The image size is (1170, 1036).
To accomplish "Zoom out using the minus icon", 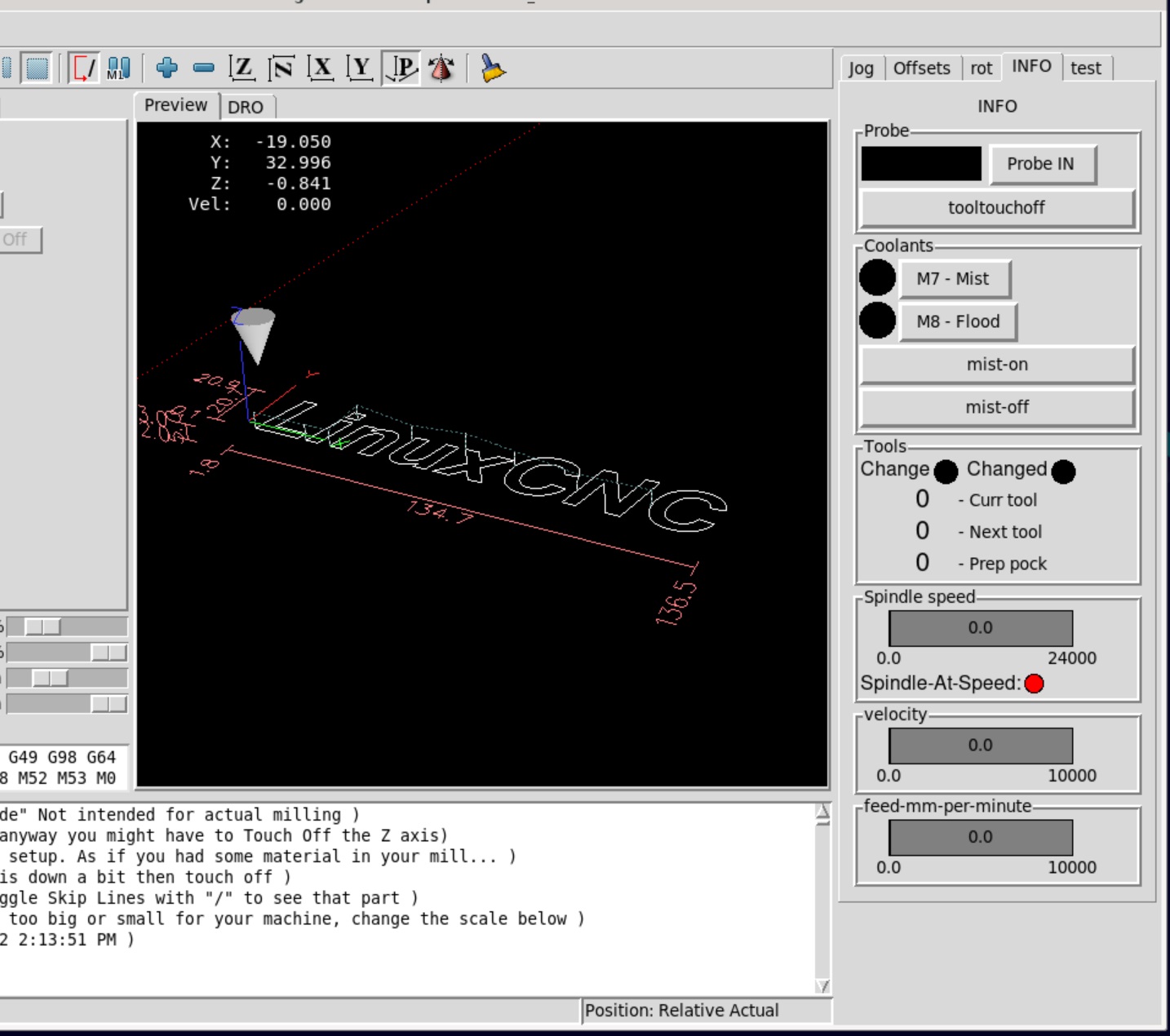I will [x=204, y=68].
